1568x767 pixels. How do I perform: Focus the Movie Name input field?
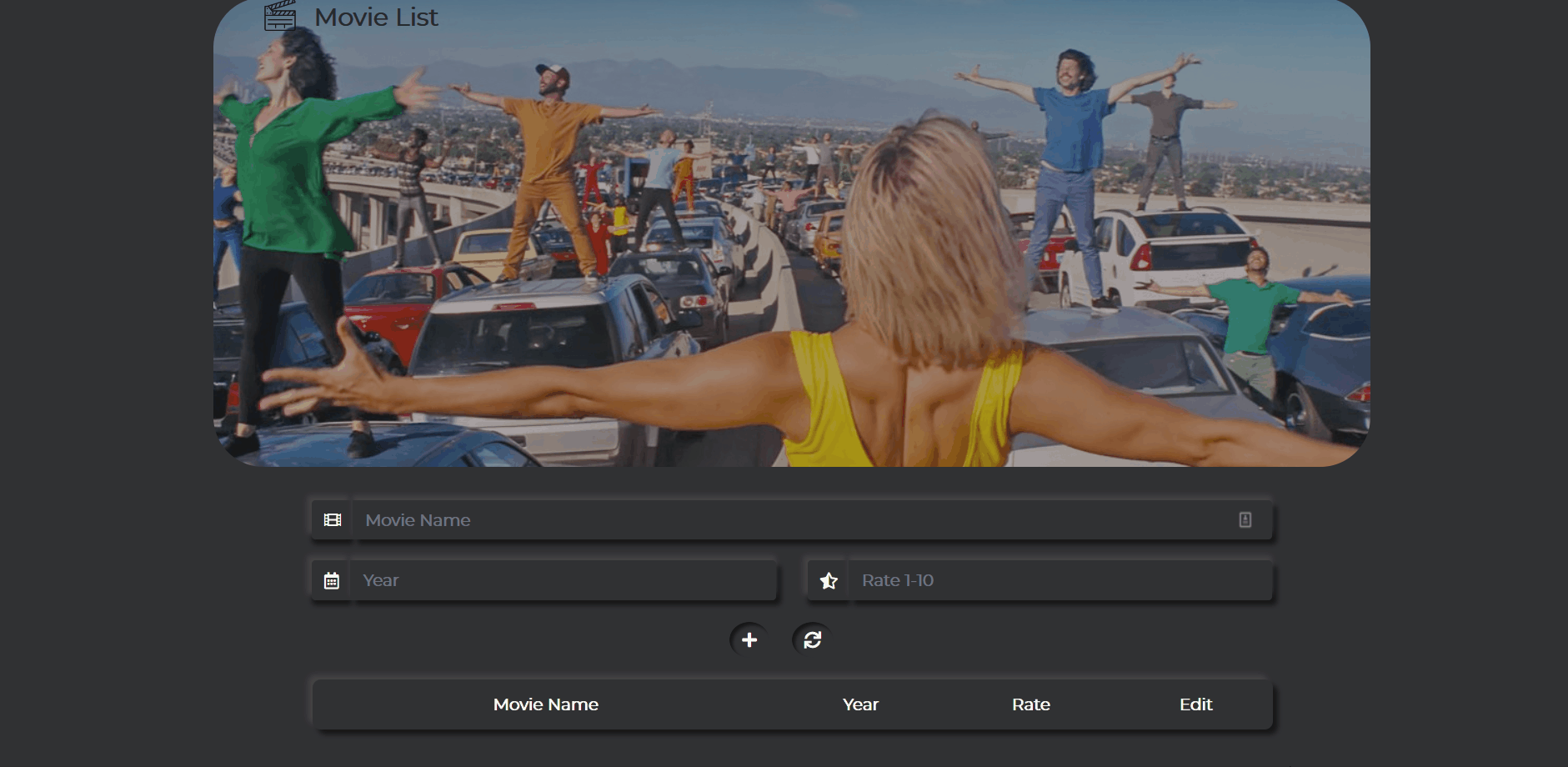point(813,520)
